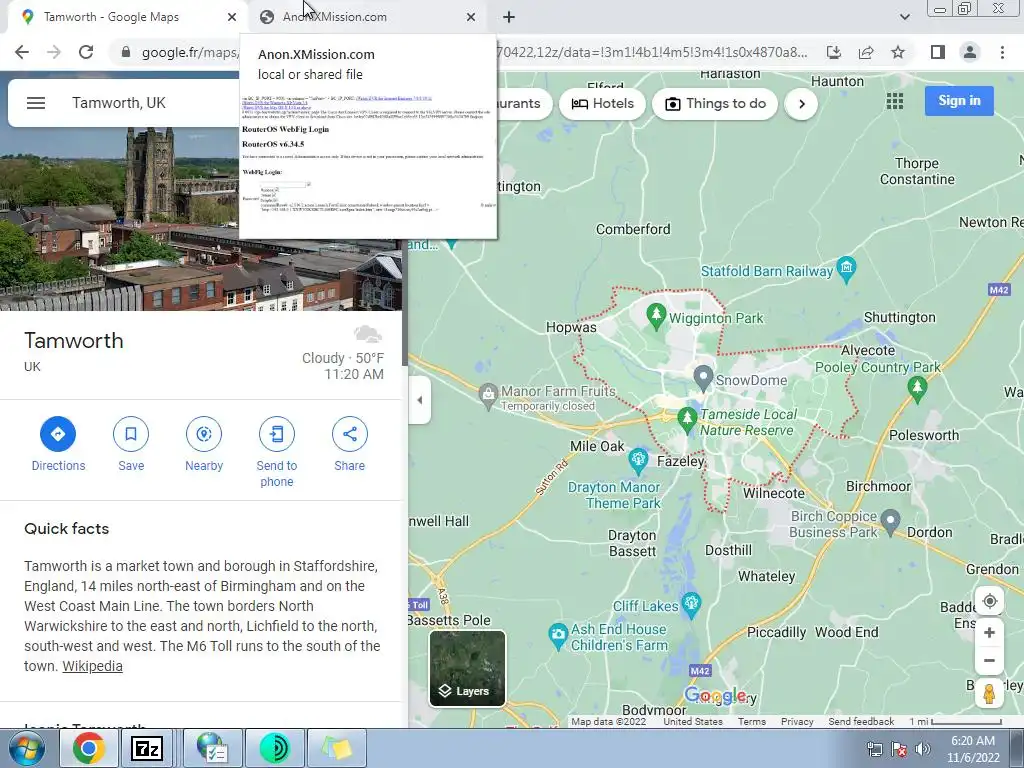Filter the map by Things to do
1024x768 pixels.
click(715, 104)
